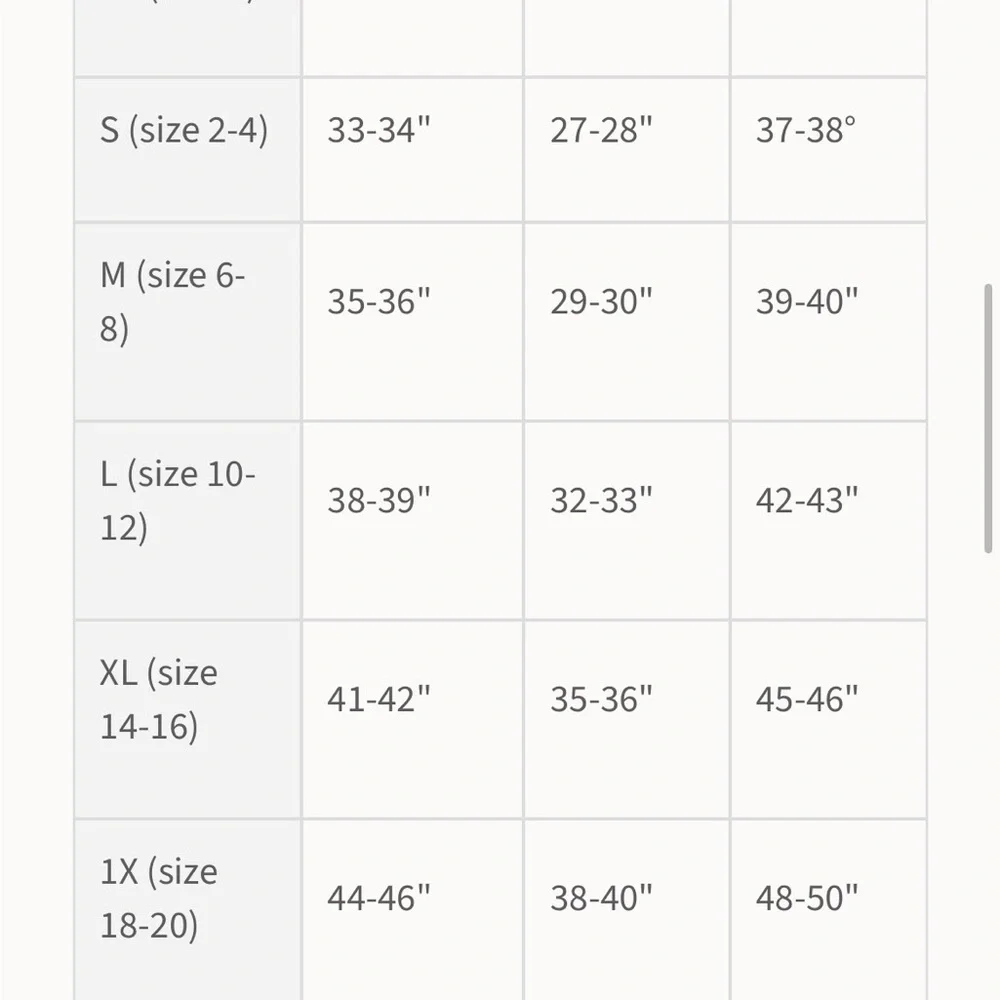Click the 38-40" measurement cell
This screenshot has width=1000, height=1000.
tap(601, 899)
